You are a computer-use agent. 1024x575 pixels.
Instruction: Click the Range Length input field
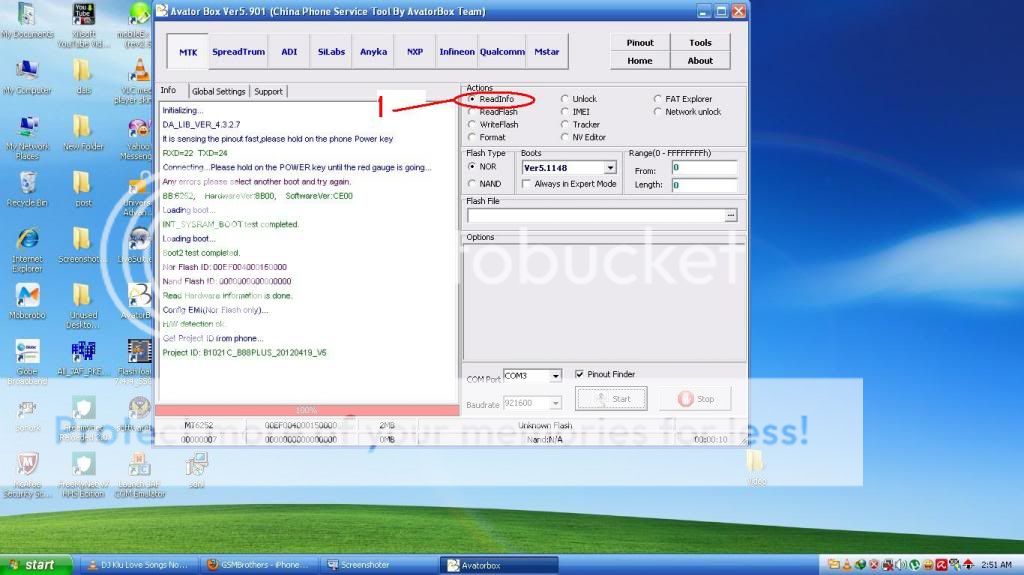coord(705,185)
